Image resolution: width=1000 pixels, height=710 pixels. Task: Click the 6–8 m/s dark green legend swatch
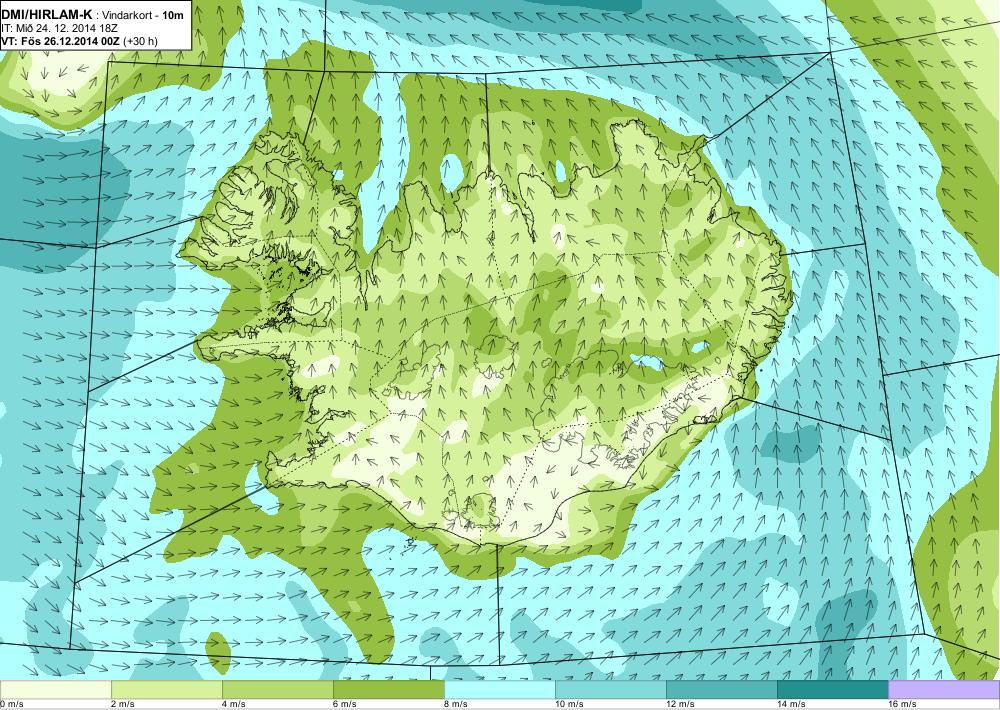388,690
